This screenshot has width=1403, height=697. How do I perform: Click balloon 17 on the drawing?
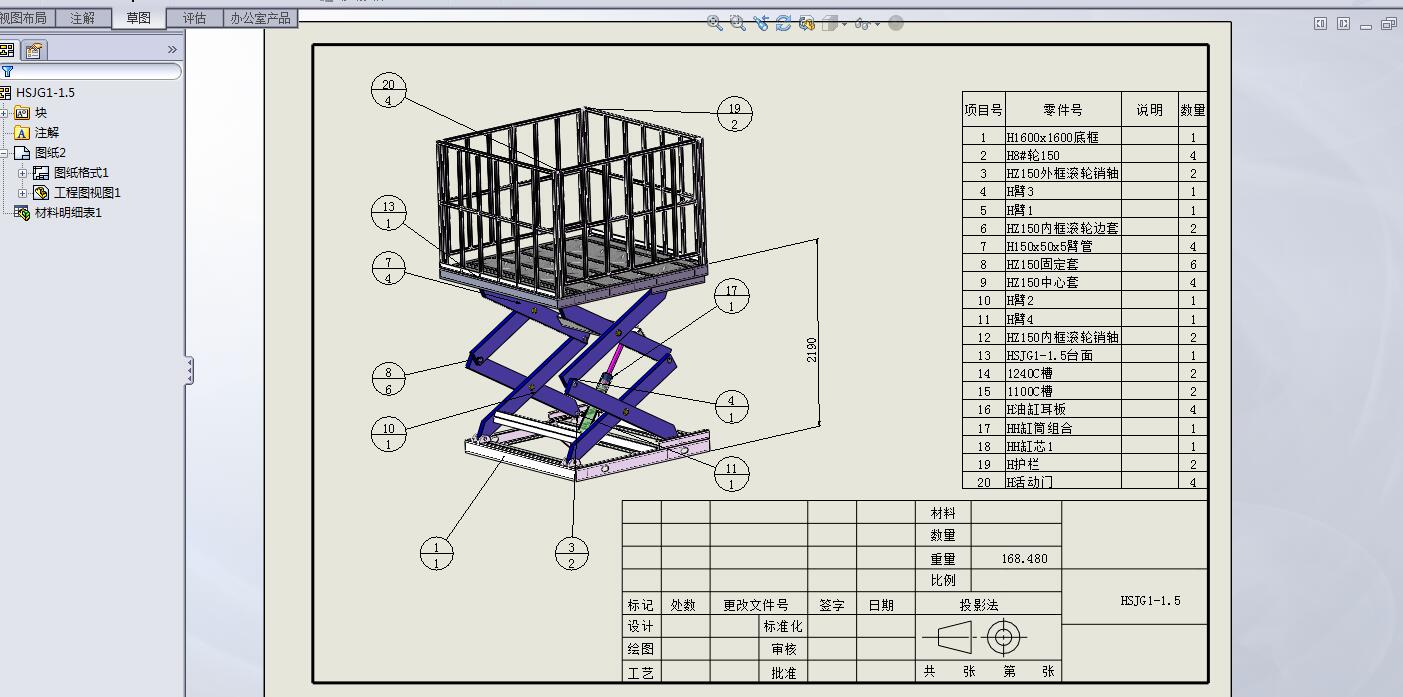point(731,298)
